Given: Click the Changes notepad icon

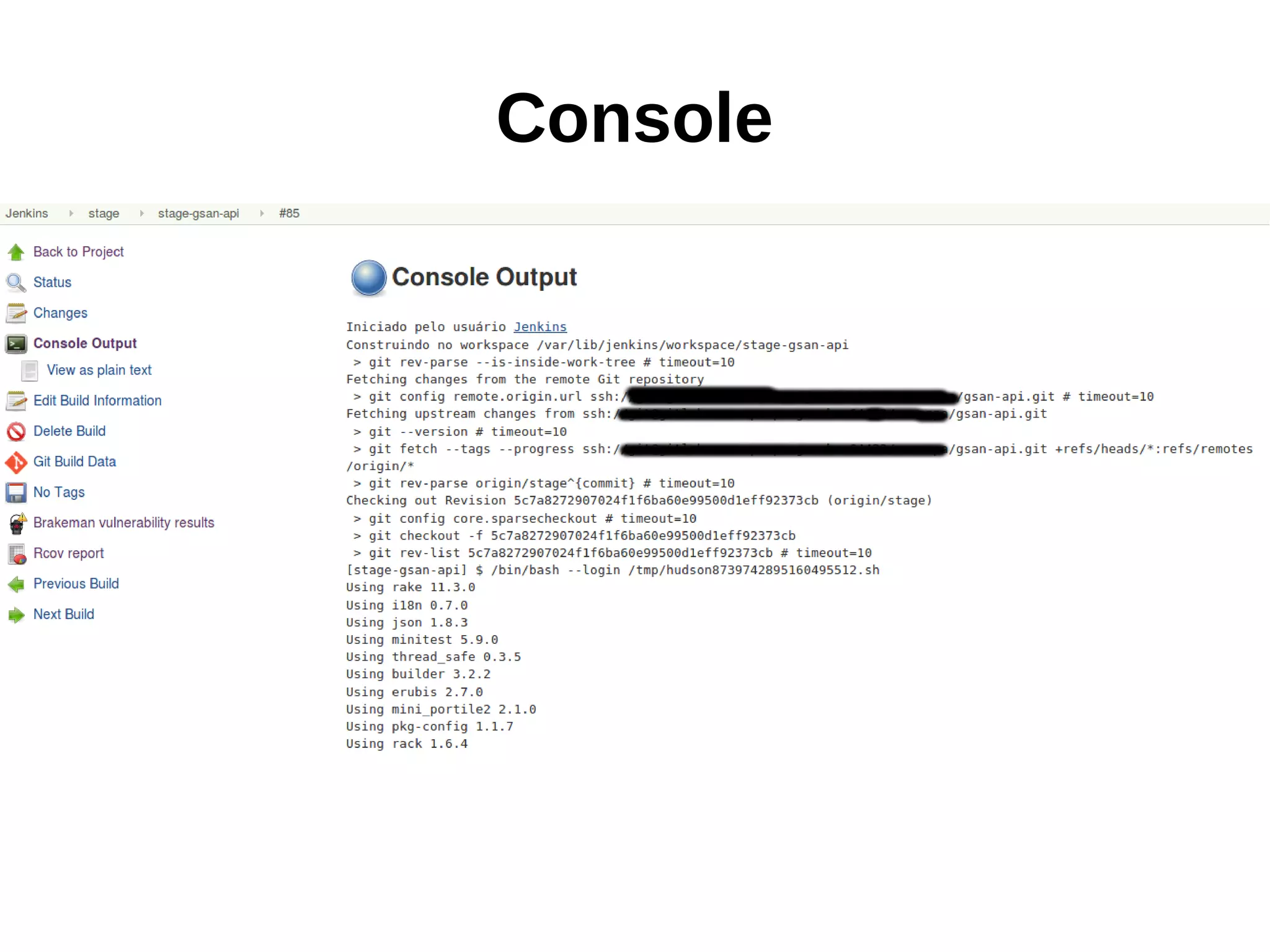Looking at the screenshot, I should click(16, 313).
